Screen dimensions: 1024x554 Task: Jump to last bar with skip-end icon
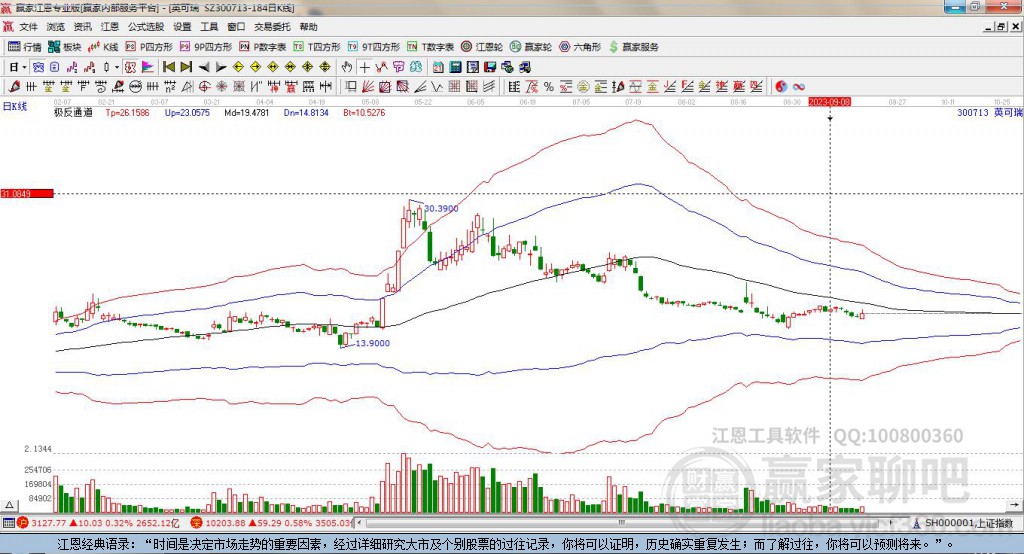click(x=186, y=67)
